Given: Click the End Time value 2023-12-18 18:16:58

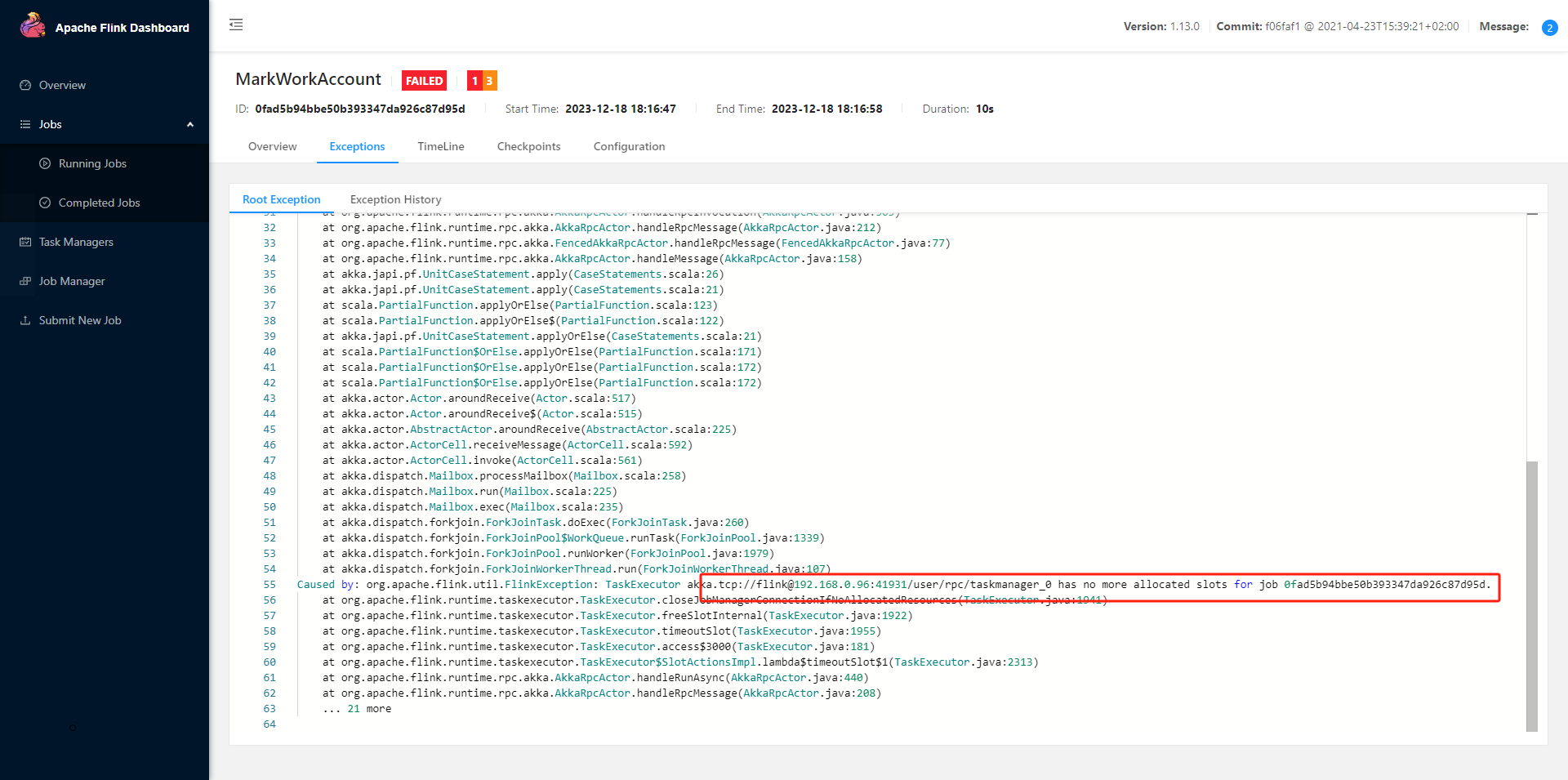Looking at the screenshot, I should coord(827,109).
